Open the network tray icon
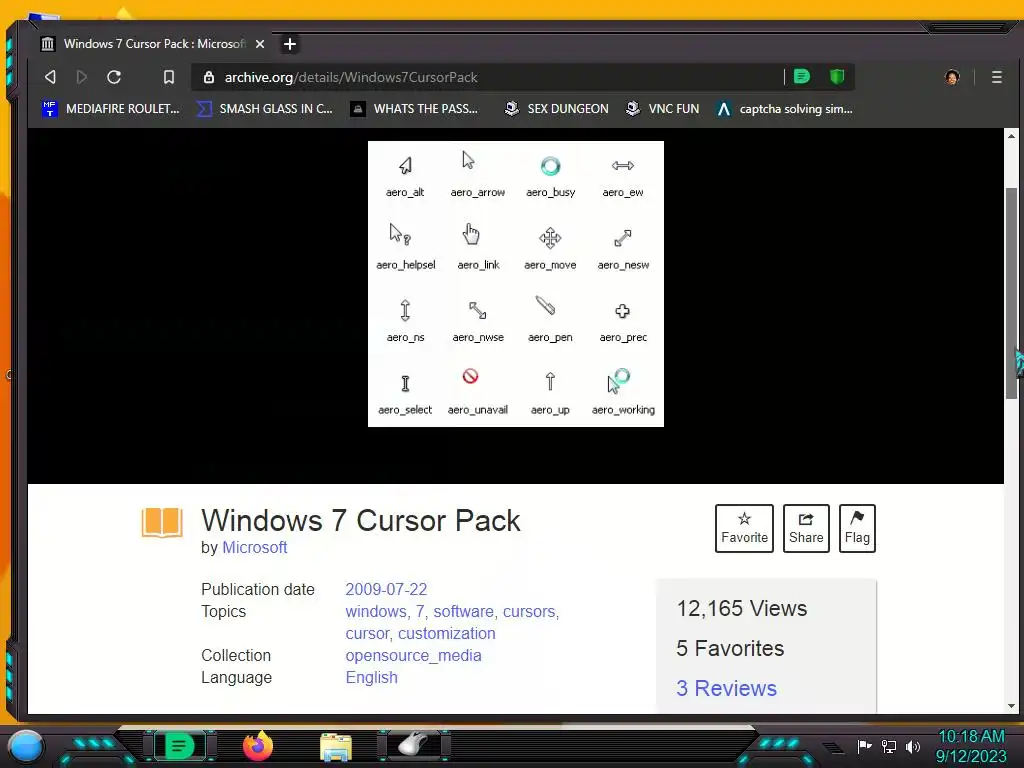1024x768 pixels. [x=888, y=746]
